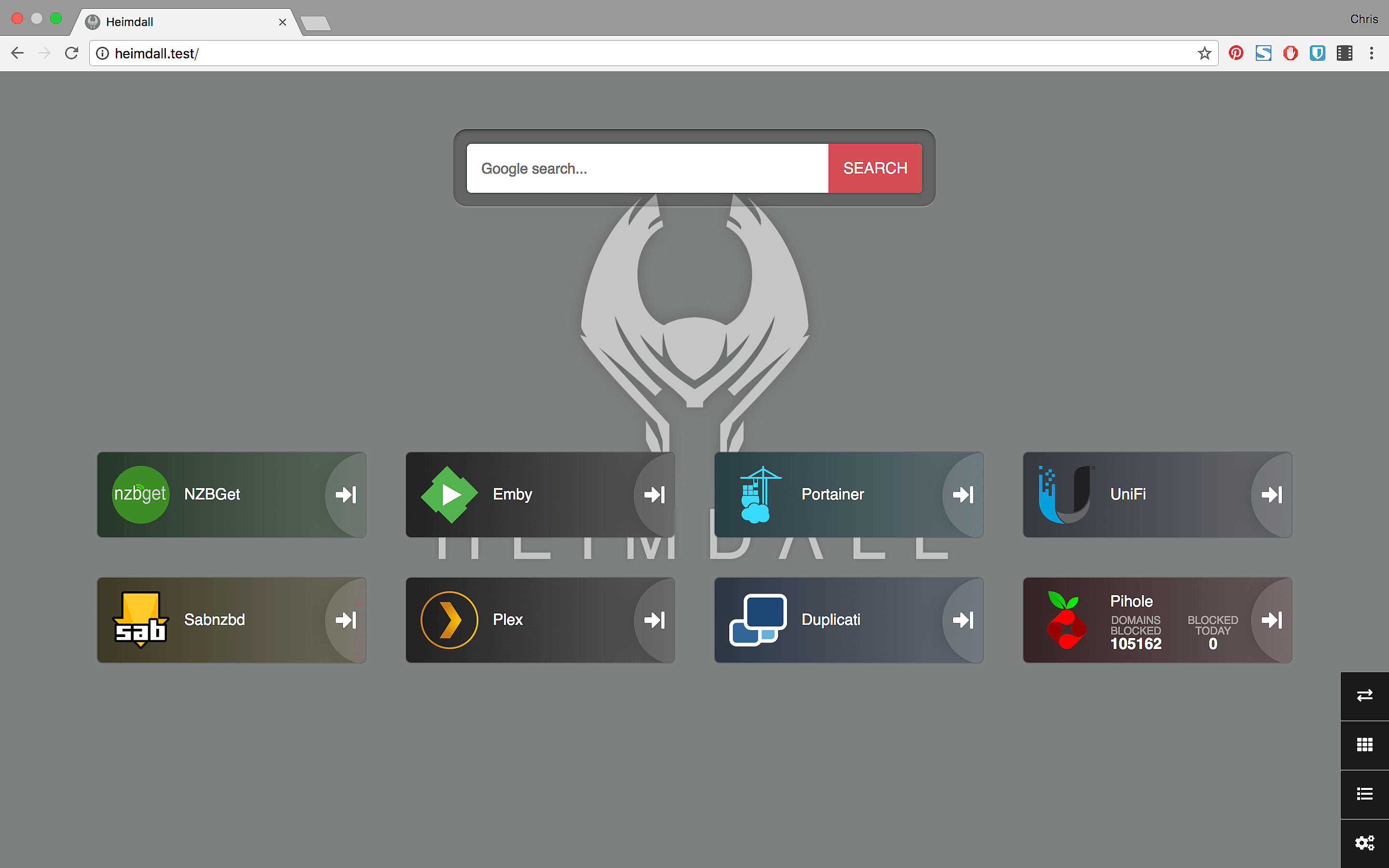
Task: Open the Chrome three-dot menu
Action: pyautogui.click(x=1372, y=53)
